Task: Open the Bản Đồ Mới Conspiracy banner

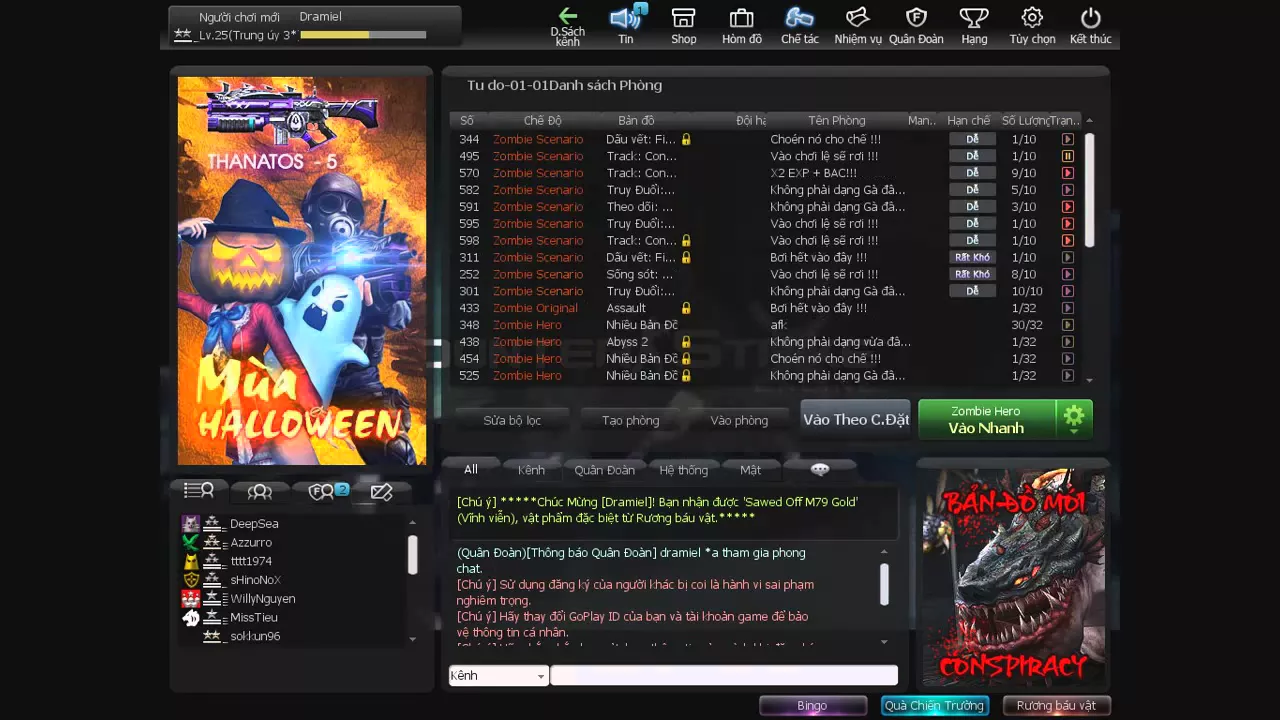Action: [1013, 579]
